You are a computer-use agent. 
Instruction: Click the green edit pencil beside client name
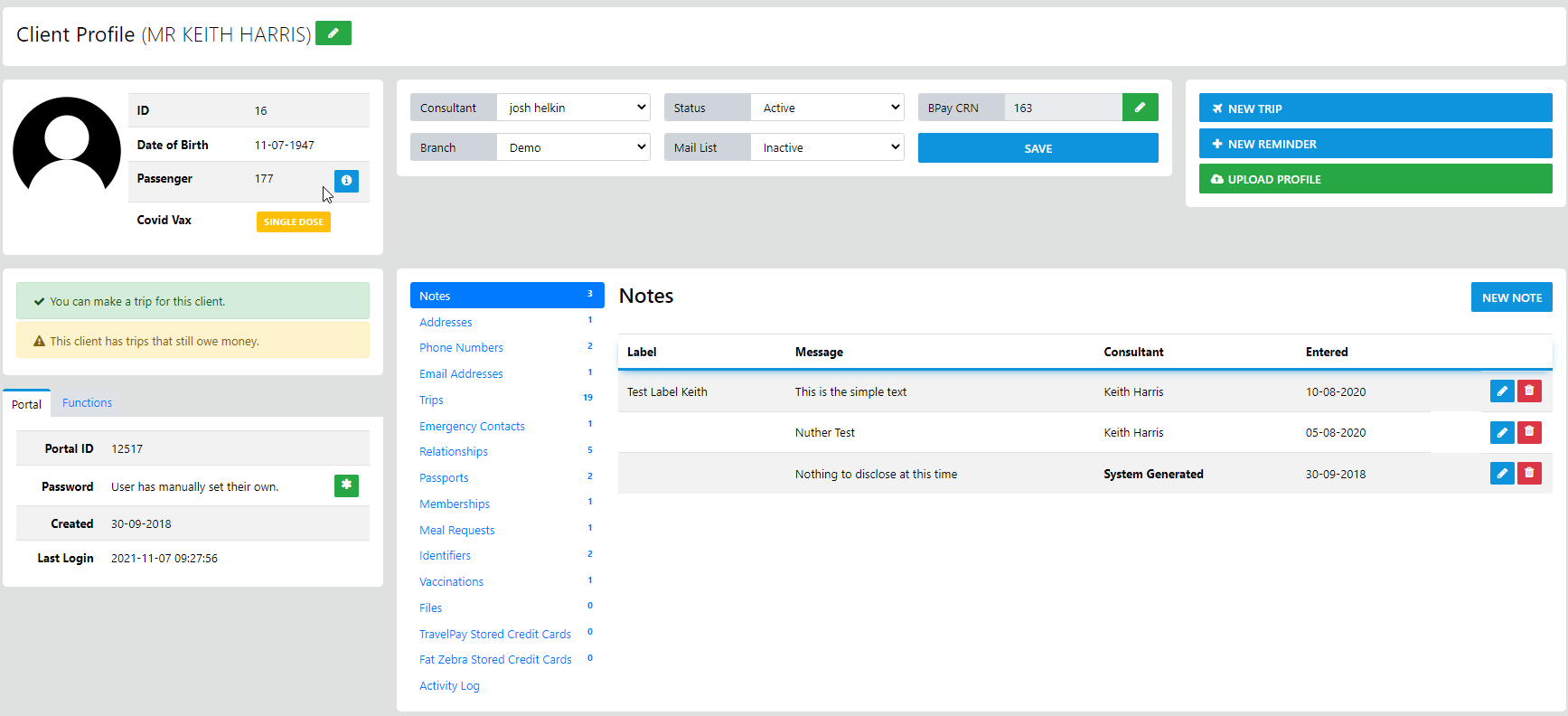[333, 33]
